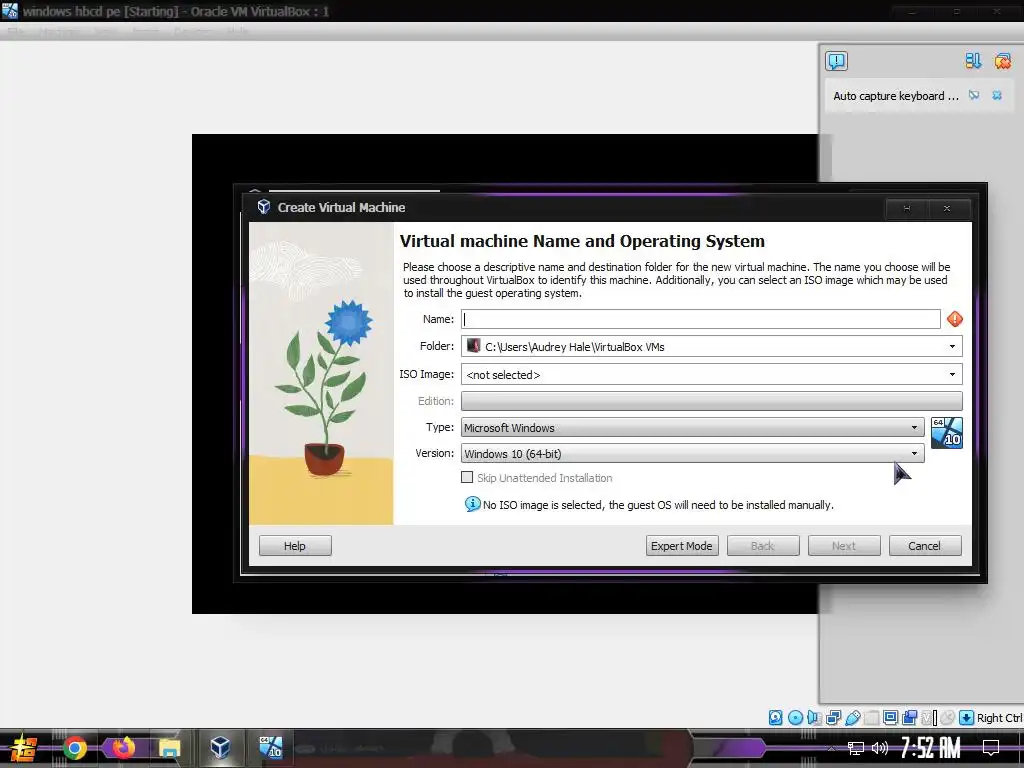Image resolution: width=1024 pixels, height=768 pixels.
Task: Cancel the Create Virtual Machine dialog
Action: [x=925, y=545]
